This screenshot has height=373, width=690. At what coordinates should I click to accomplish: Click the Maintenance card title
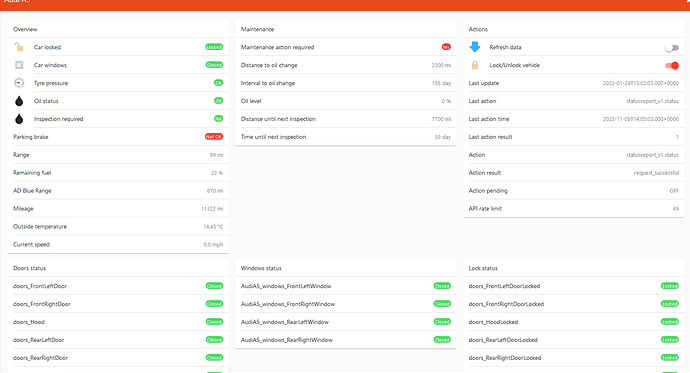pos(257,29)
